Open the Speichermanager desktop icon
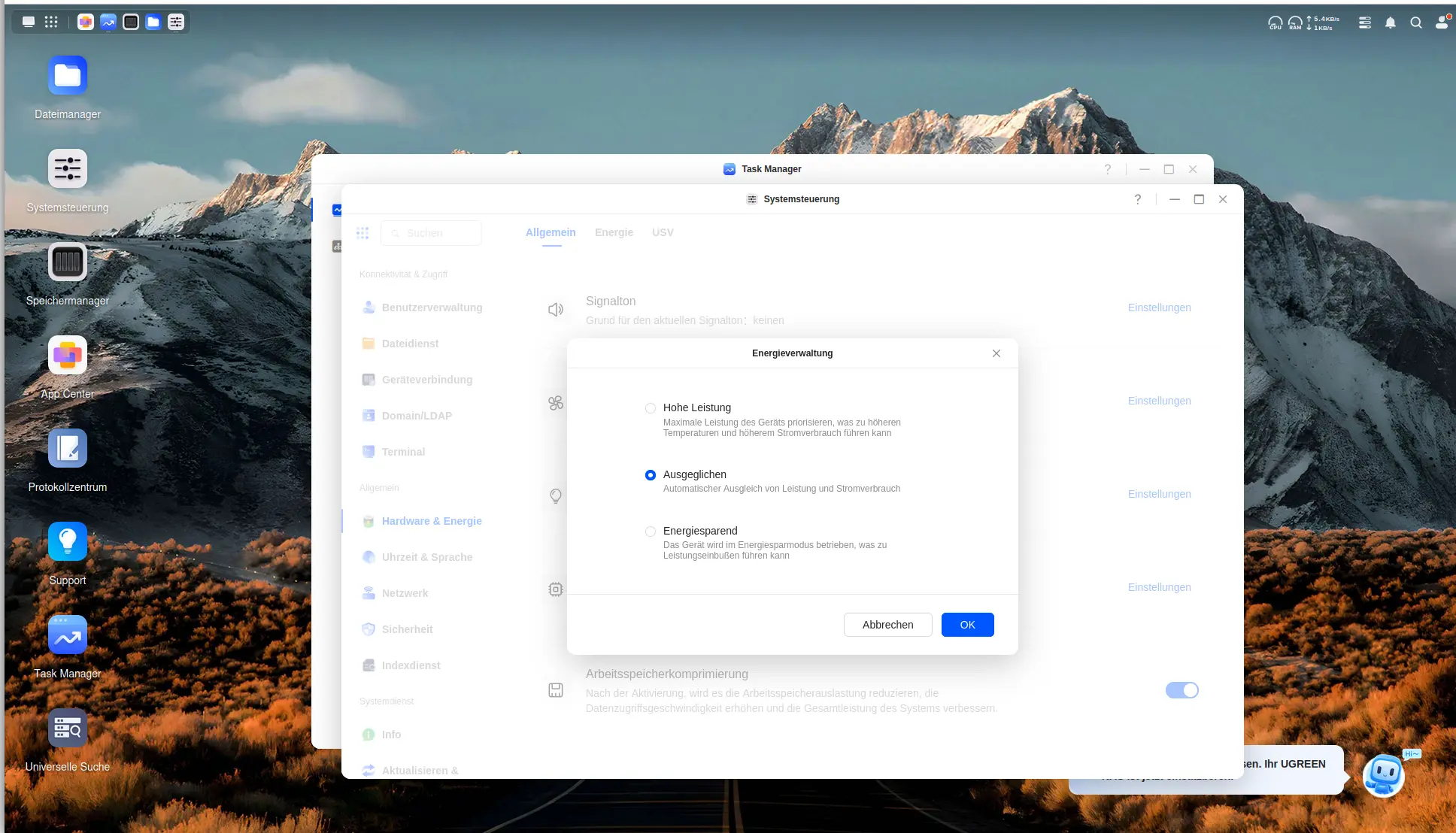 click(68, 262)
